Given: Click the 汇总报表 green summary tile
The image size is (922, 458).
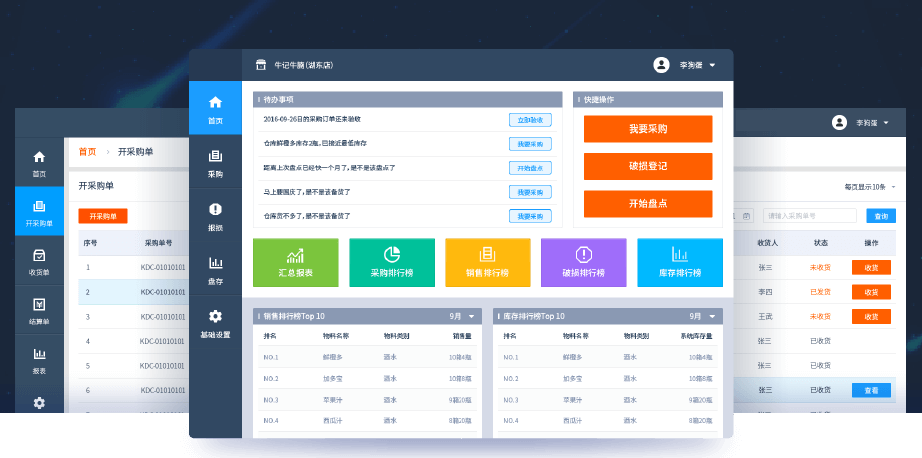Looking at the screenshot, I should pos(296,263).
